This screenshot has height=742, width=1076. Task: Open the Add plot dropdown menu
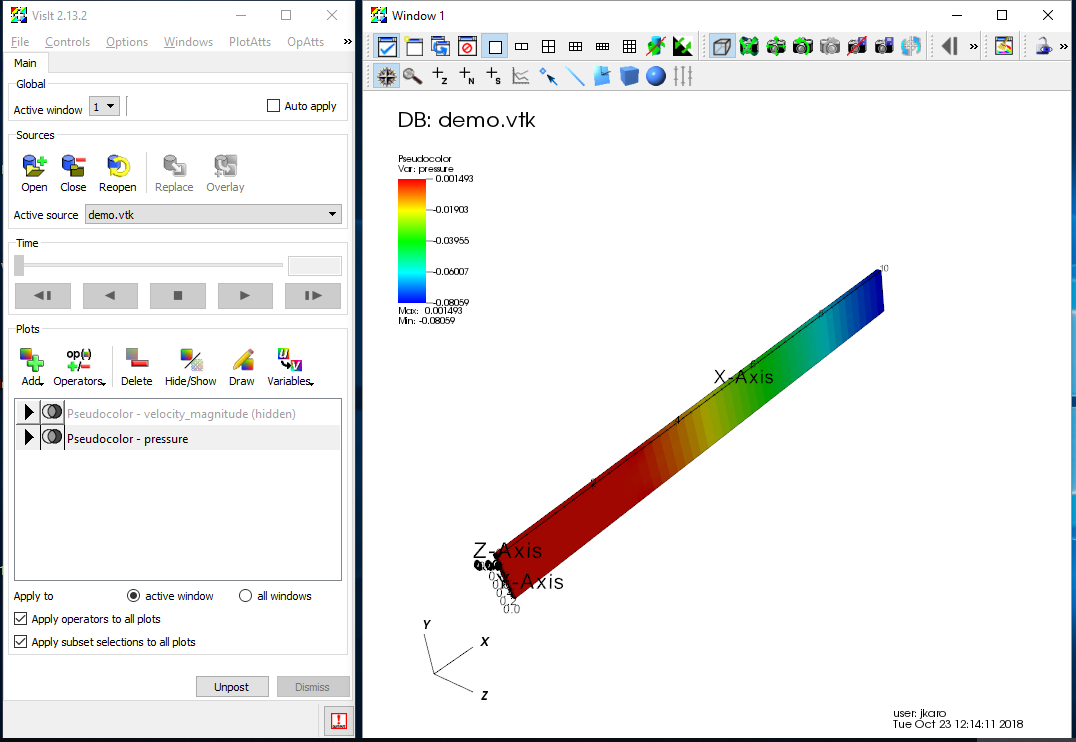32,366
